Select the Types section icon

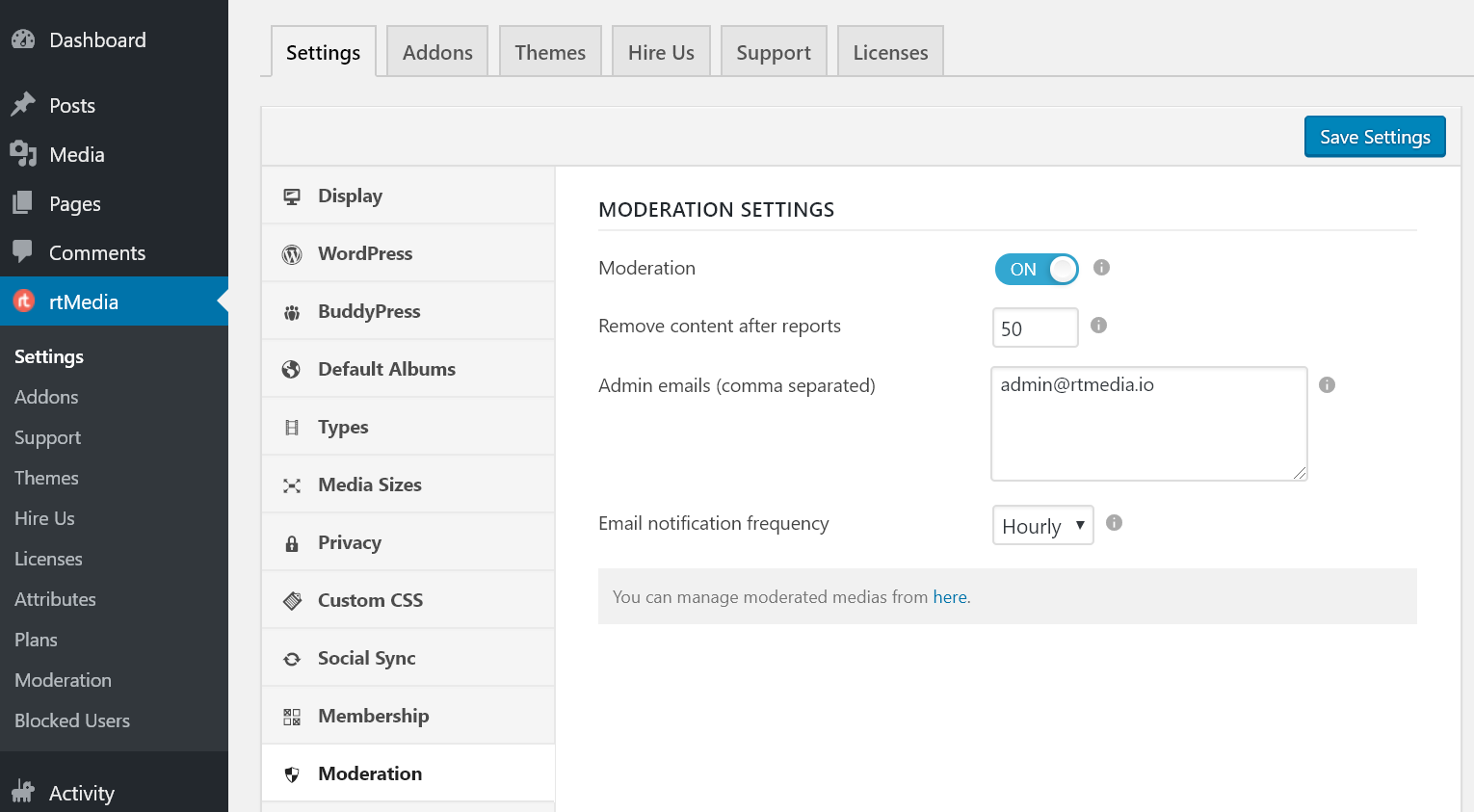click(x=292, y=426)
